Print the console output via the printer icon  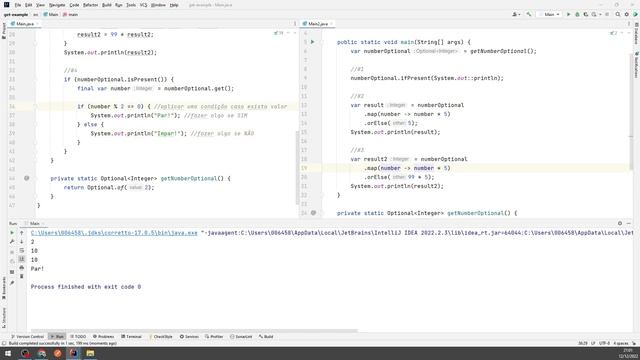pos(22,268)
